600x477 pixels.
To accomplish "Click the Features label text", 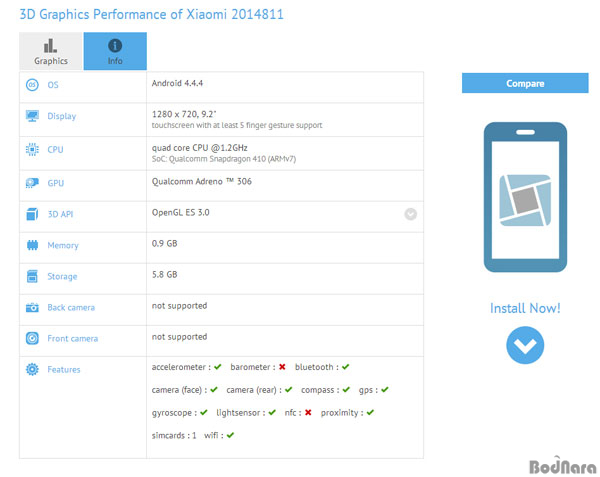I will coord(64,370).
